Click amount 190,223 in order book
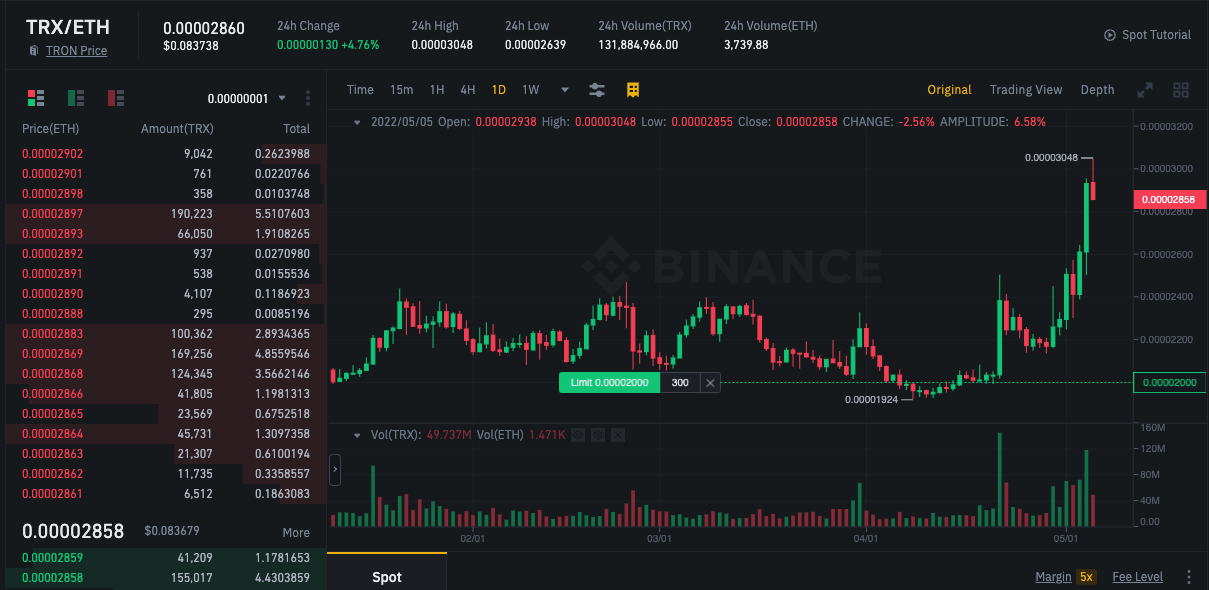 click(191, 214)
